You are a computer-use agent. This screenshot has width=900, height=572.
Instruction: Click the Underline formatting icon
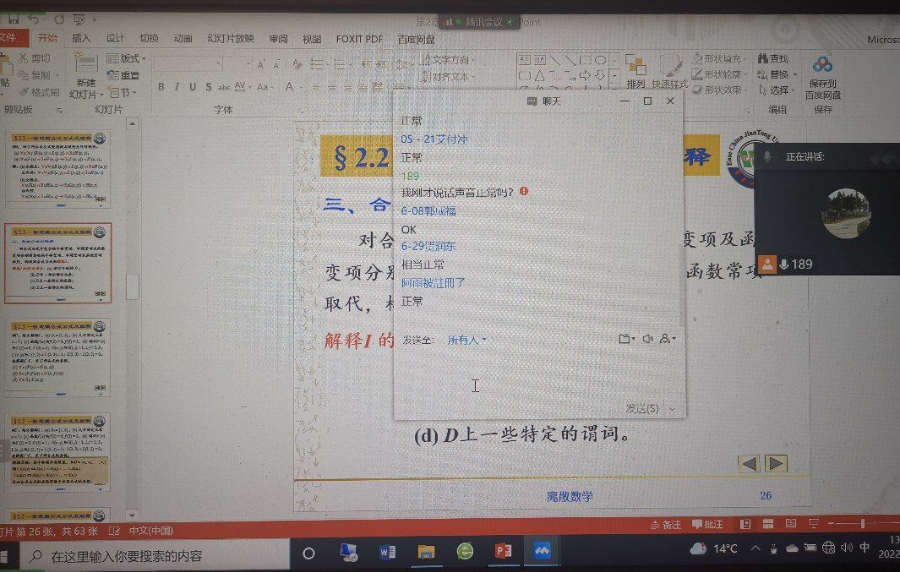pyautogui.click(x=192, y=87)
